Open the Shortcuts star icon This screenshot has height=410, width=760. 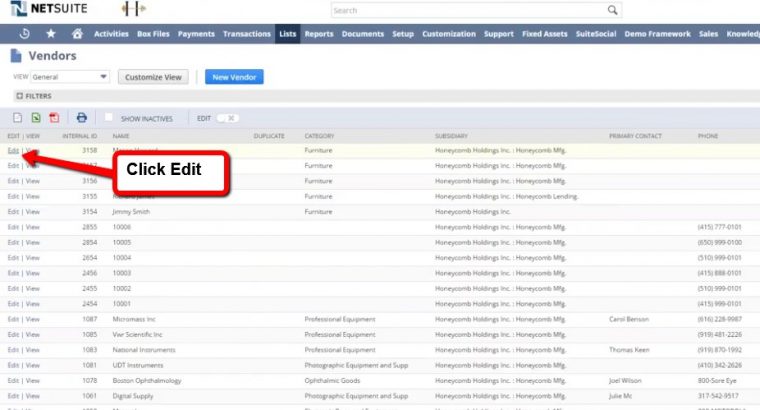click(x=51, y=33)
